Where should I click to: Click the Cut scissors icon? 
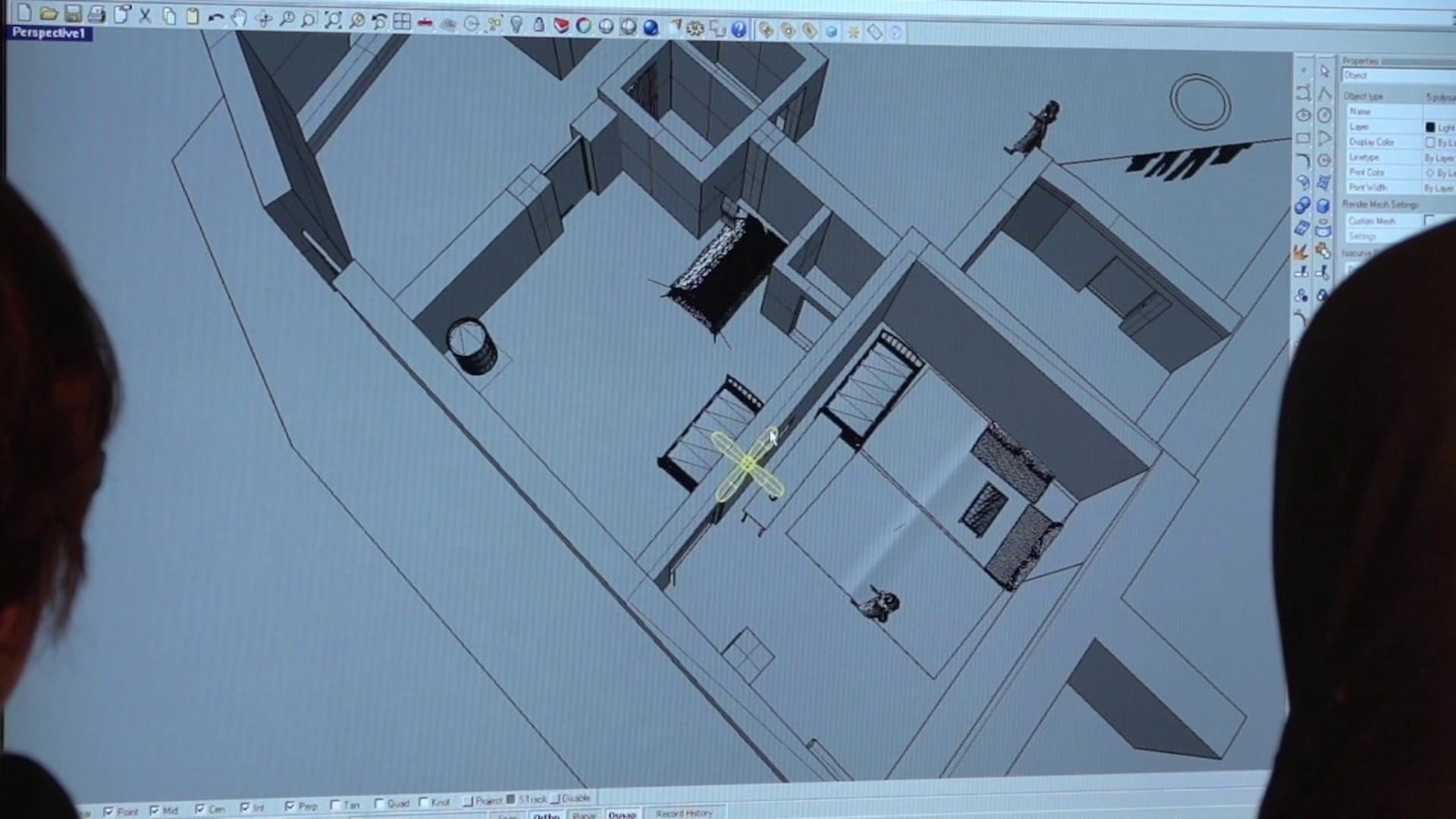145,15
